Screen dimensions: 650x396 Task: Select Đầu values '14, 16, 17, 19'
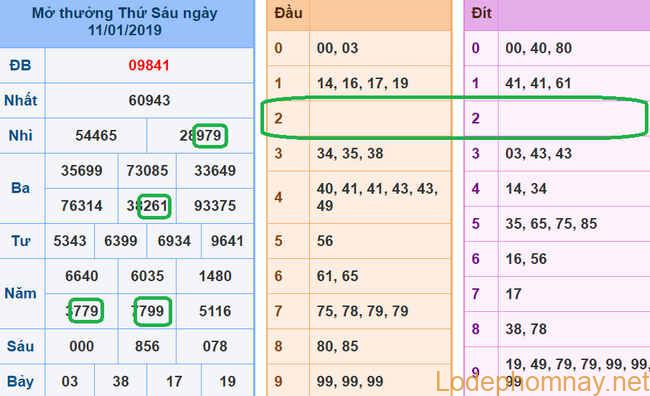pyautogui.click(x=363, y=83)
